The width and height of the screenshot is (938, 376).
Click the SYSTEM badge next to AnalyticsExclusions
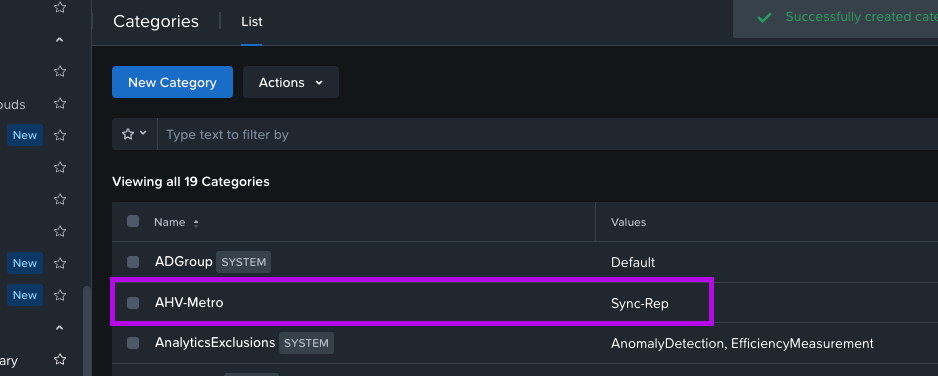point(306,343)
